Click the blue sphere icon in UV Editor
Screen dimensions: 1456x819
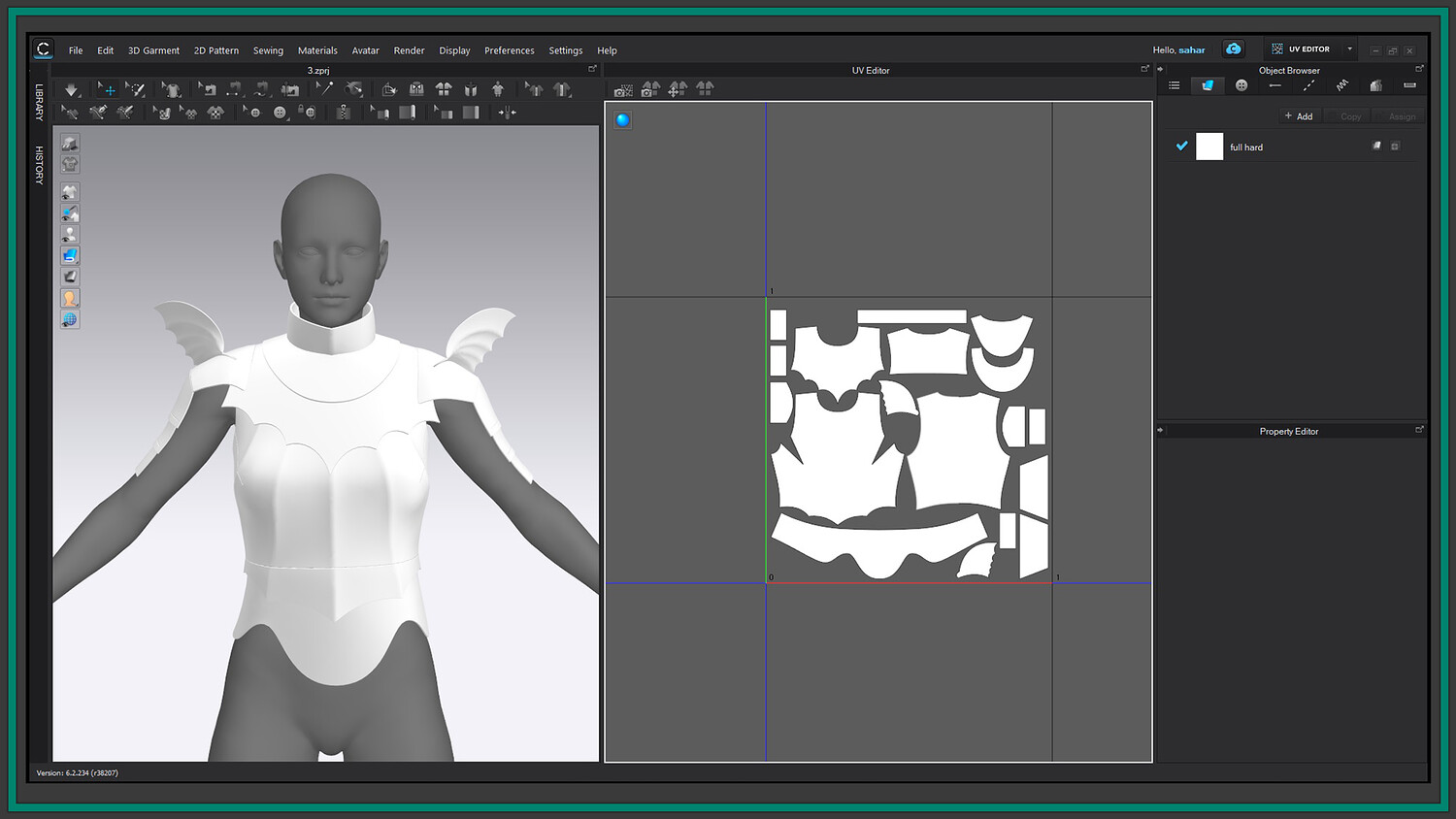coord(623,120)
